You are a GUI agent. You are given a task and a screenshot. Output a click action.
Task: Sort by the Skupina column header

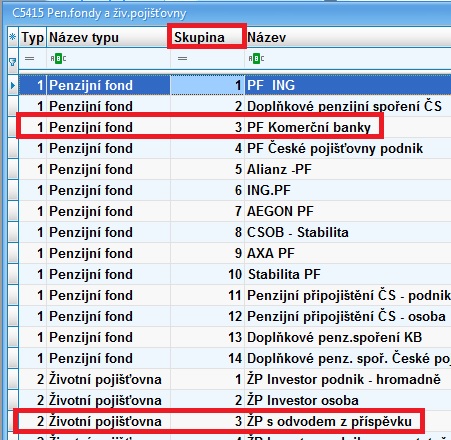[207, 37]
